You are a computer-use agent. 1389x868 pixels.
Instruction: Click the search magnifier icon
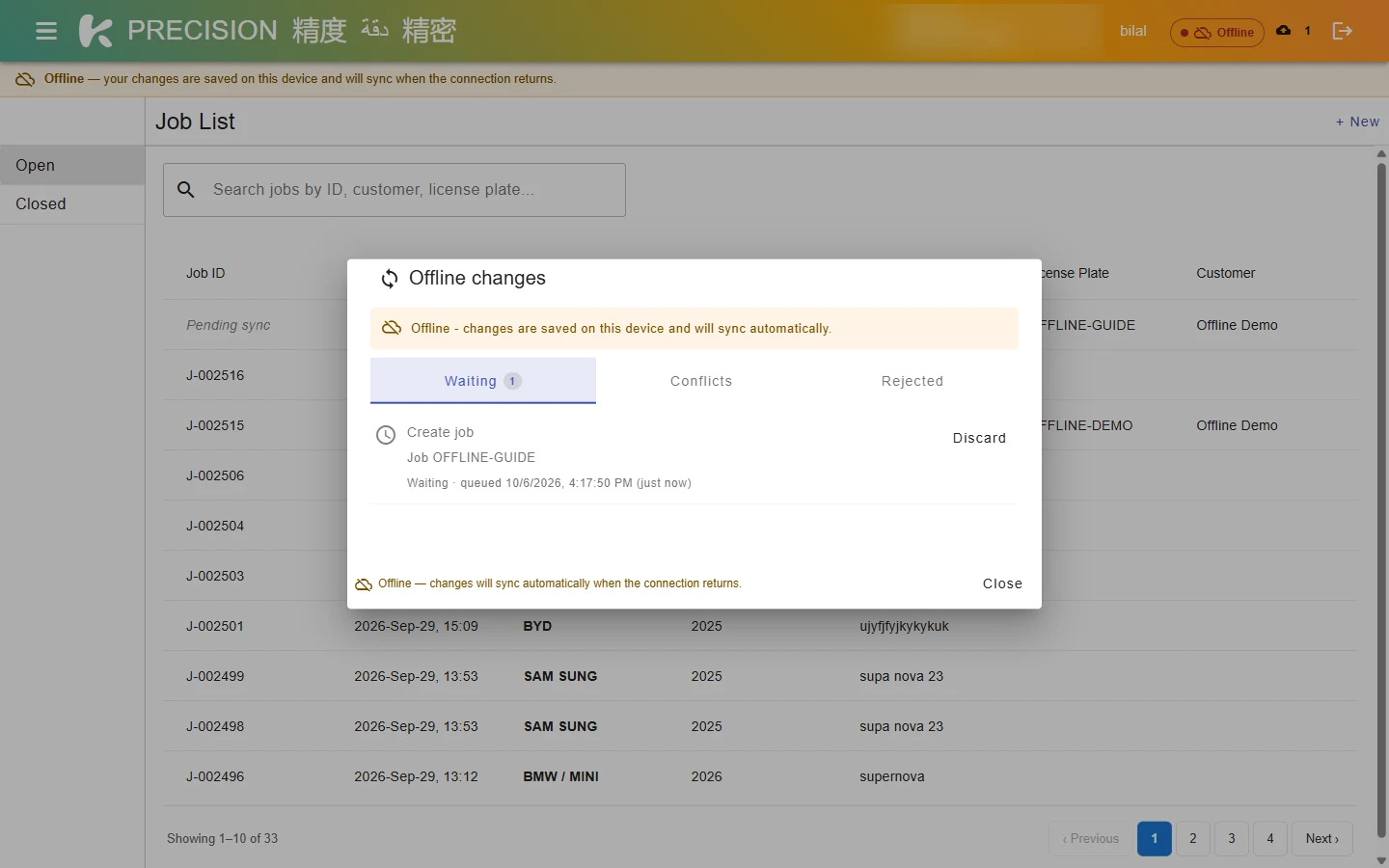tap(186, 190)
